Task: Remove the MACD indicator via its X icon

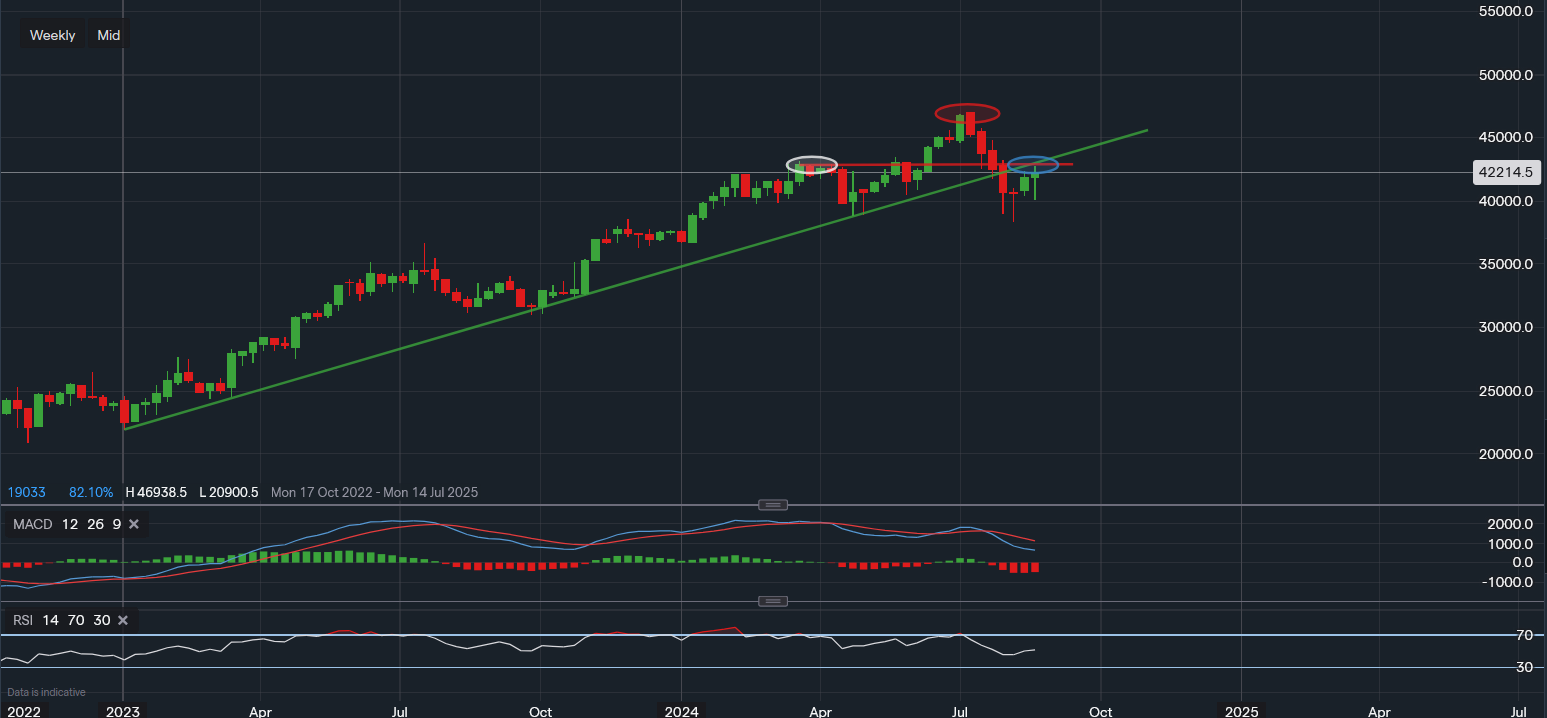Action: (x=134, y=523)
